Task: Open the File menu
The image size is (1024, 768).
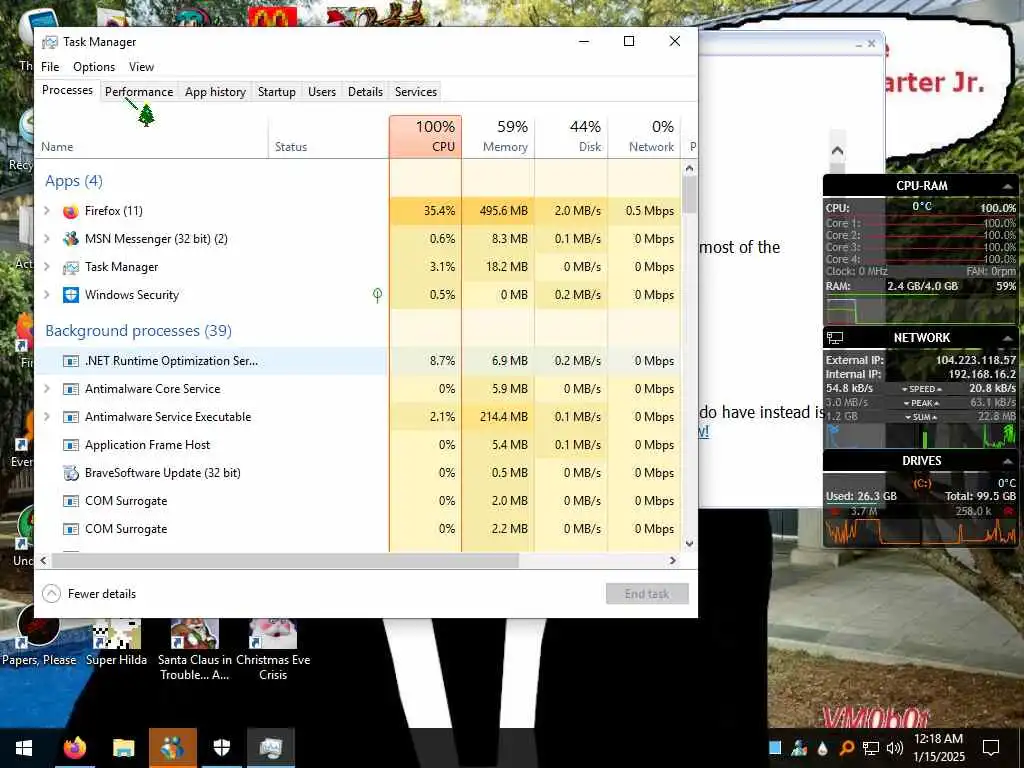Action: (50, 67)
